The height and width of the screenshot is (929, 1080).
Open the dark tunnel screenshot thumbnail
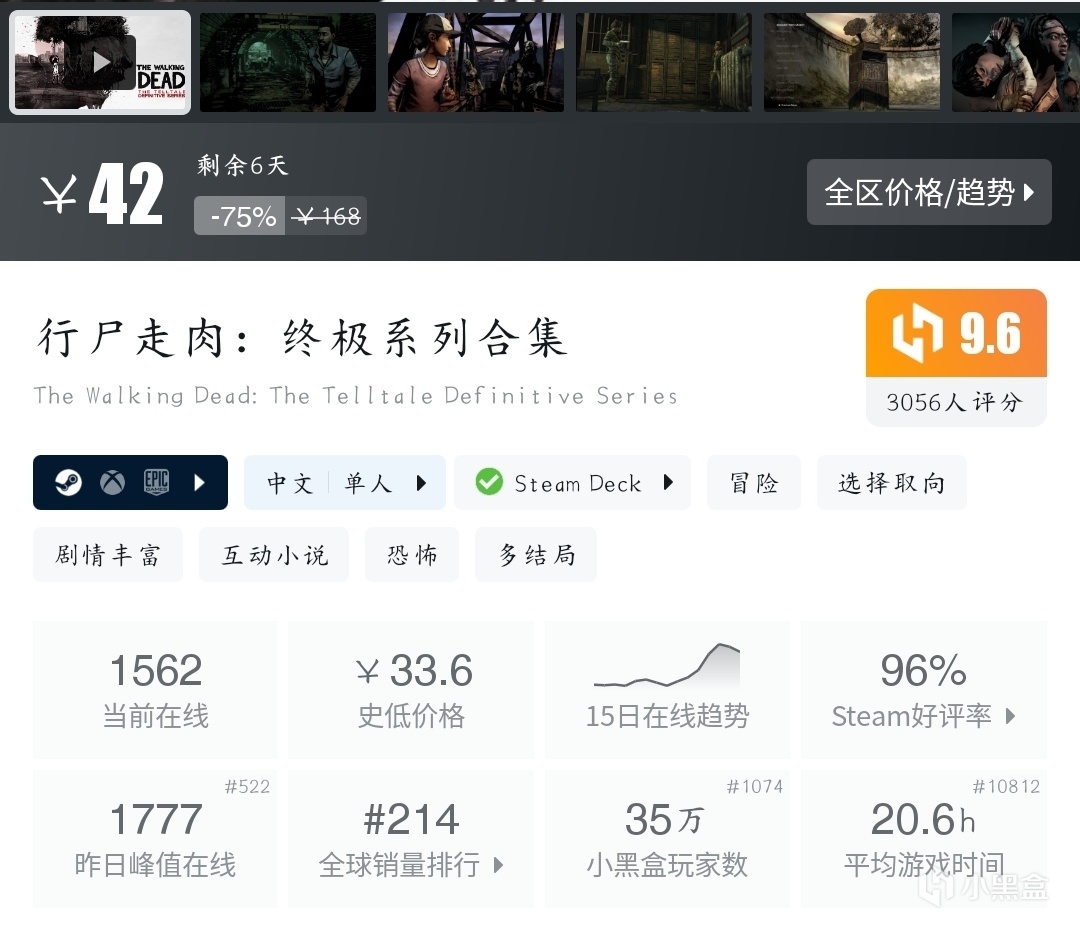pos(288,62)
